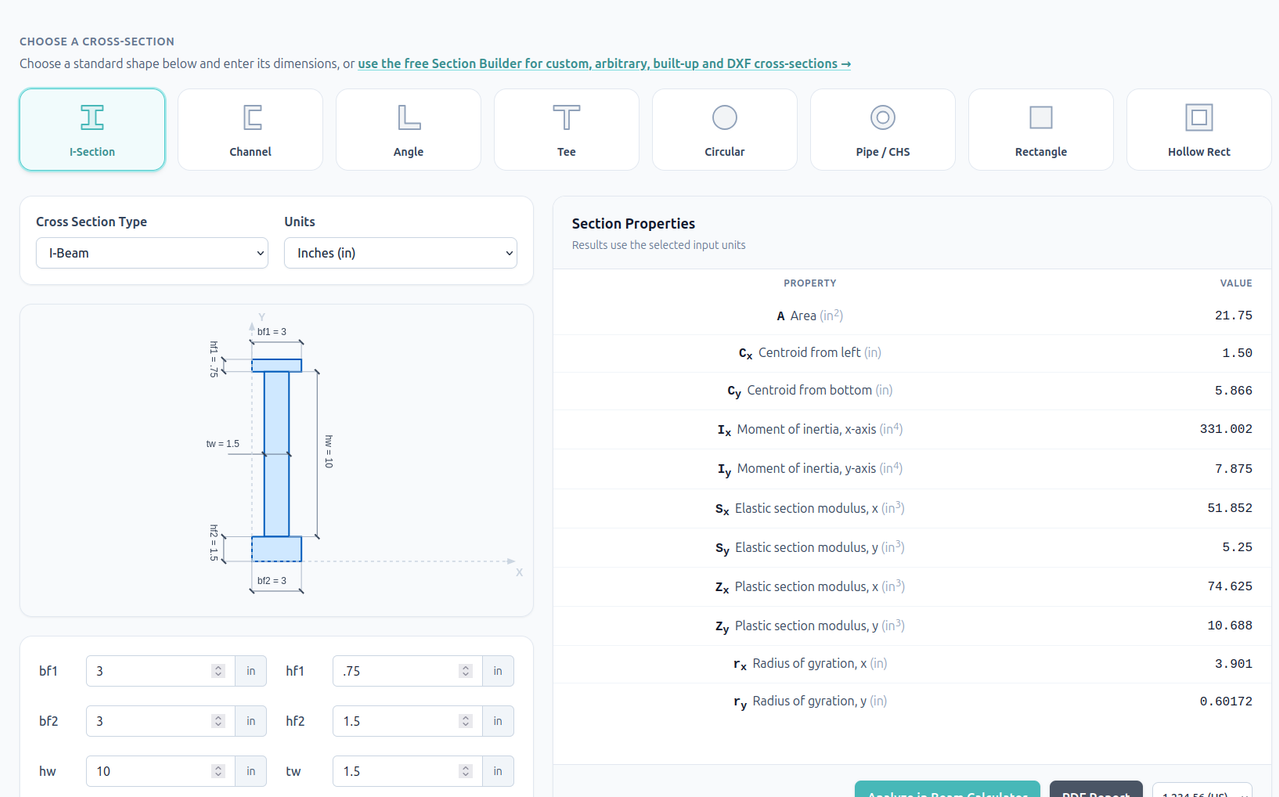This screenshot has height=797, width=1279.
Task: Click the Analyze in Beam Calculator button
Action: coord(947,790)
